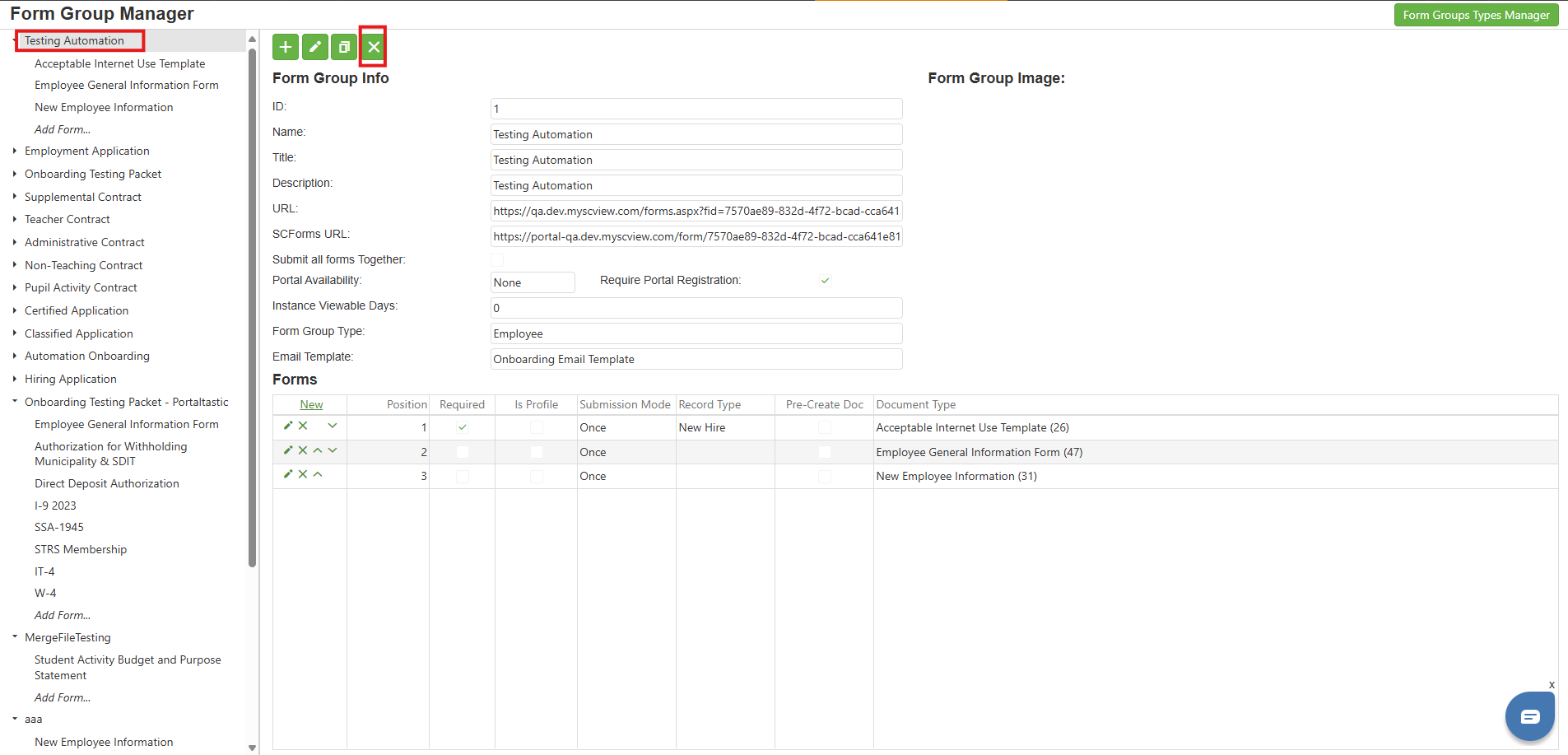1568x755 pixels.
Task: Toggle Require Portal Registration checkbox
Action: [825, 281]
